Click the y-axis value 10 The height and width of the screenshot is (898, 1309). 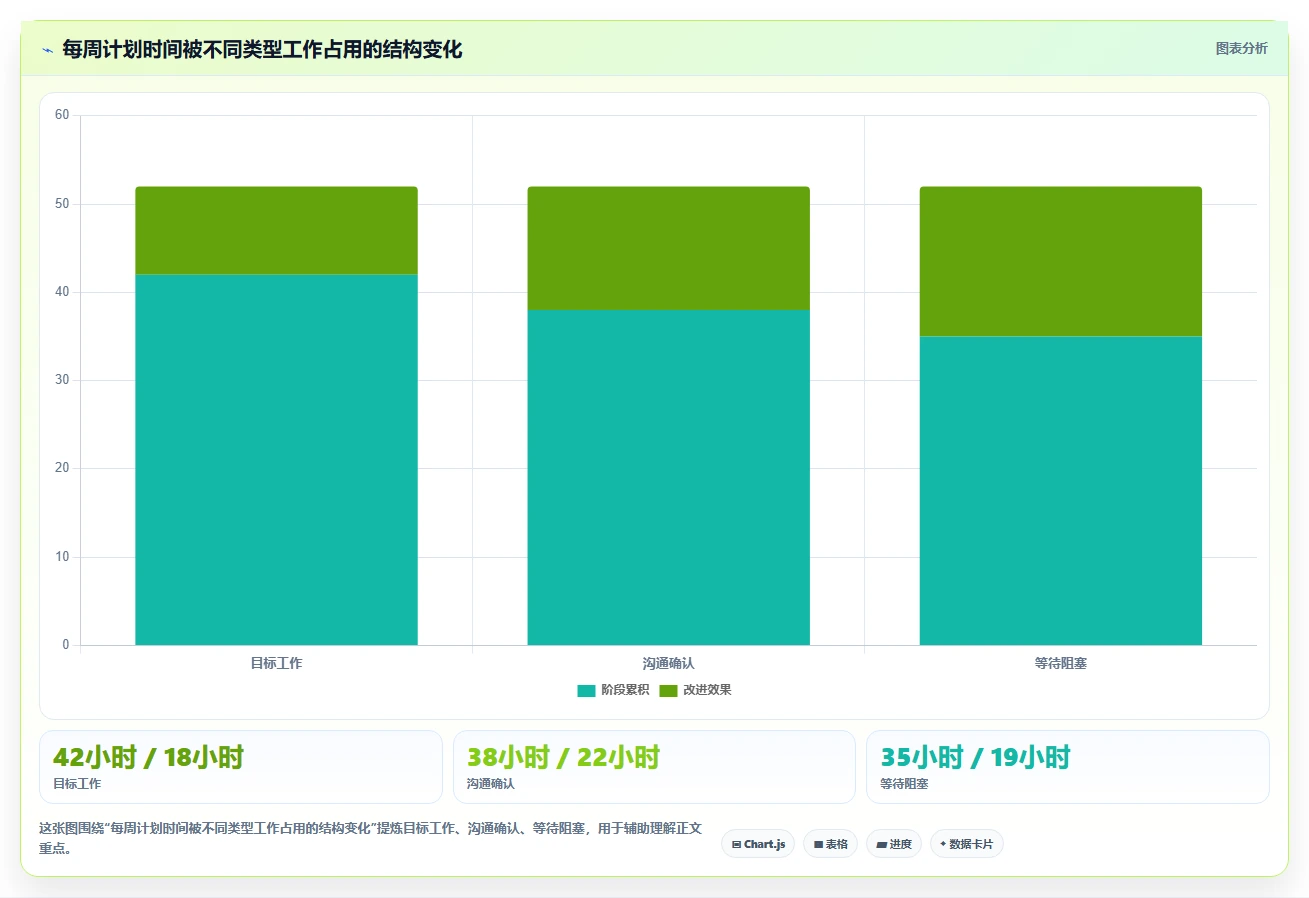(62, 557)
